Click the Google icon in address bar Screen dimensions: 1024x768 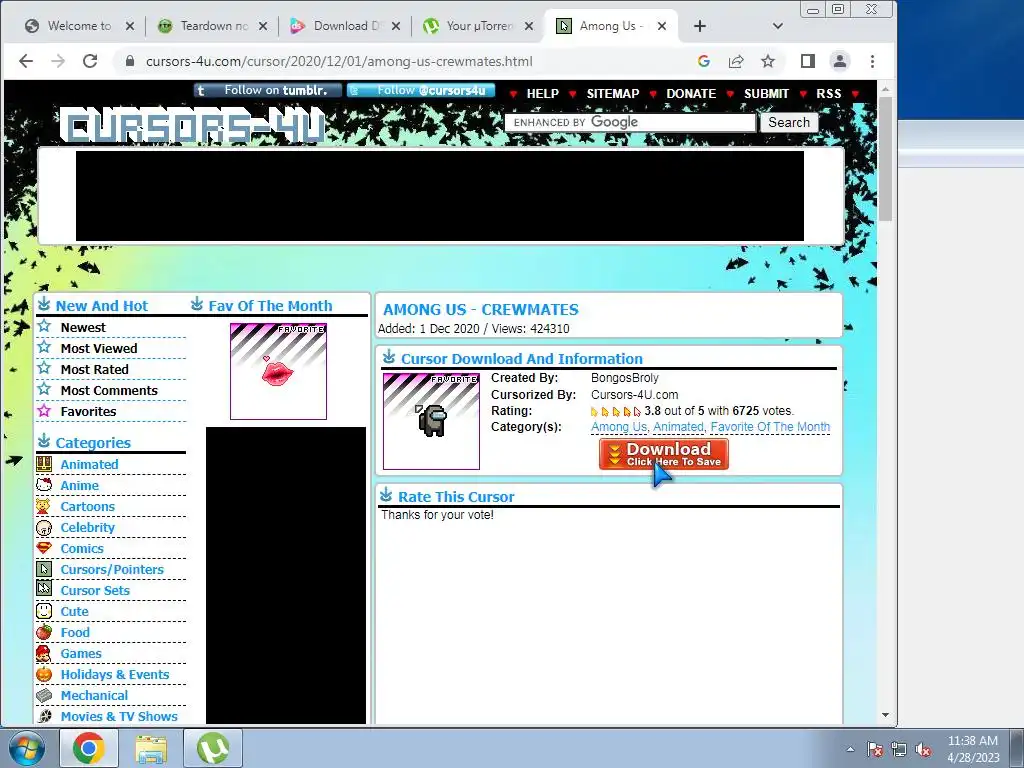pos(703,61)
